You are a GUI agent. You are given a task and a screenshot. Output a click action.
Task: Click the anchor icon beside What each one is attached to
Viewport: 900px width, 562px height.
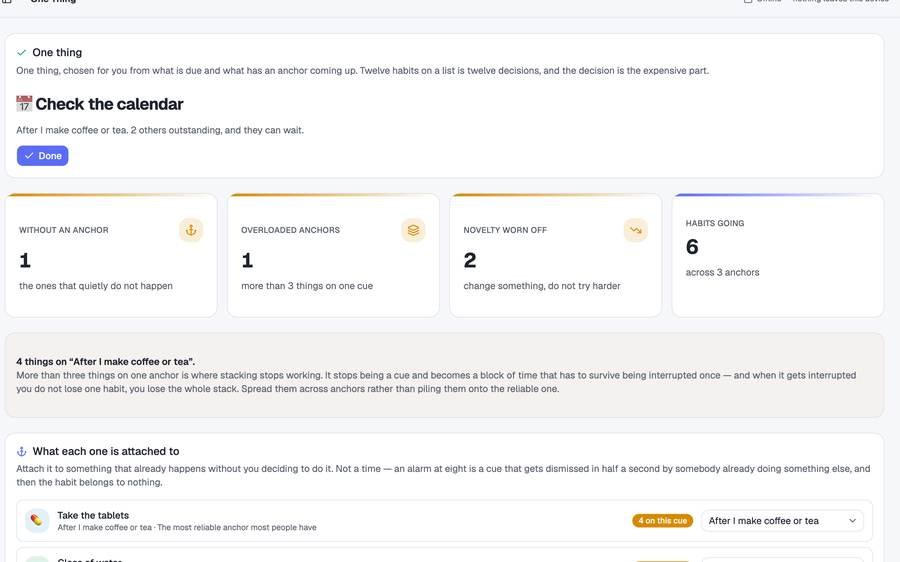[x=21, y=451]
